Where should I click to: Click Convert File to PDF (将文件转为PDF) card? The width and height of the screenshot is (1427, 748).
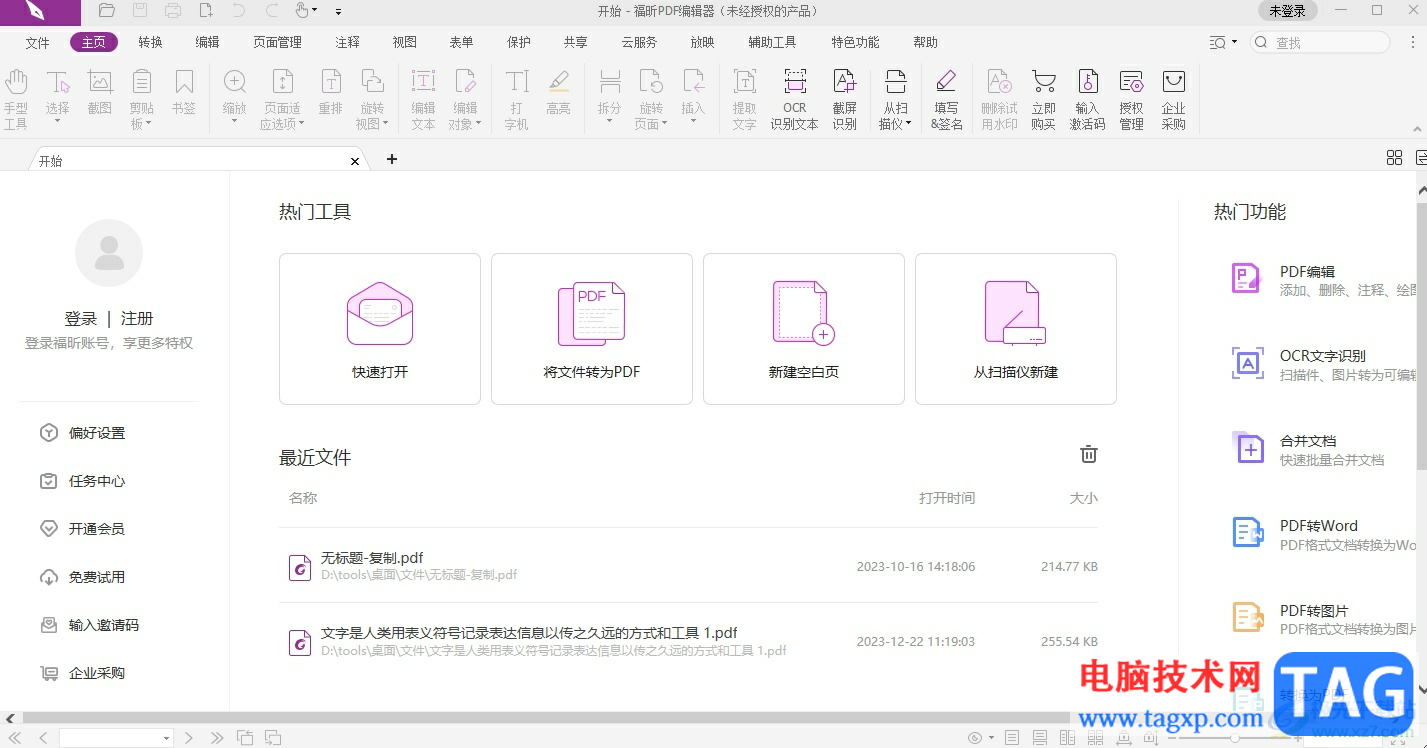click(592, 329)
